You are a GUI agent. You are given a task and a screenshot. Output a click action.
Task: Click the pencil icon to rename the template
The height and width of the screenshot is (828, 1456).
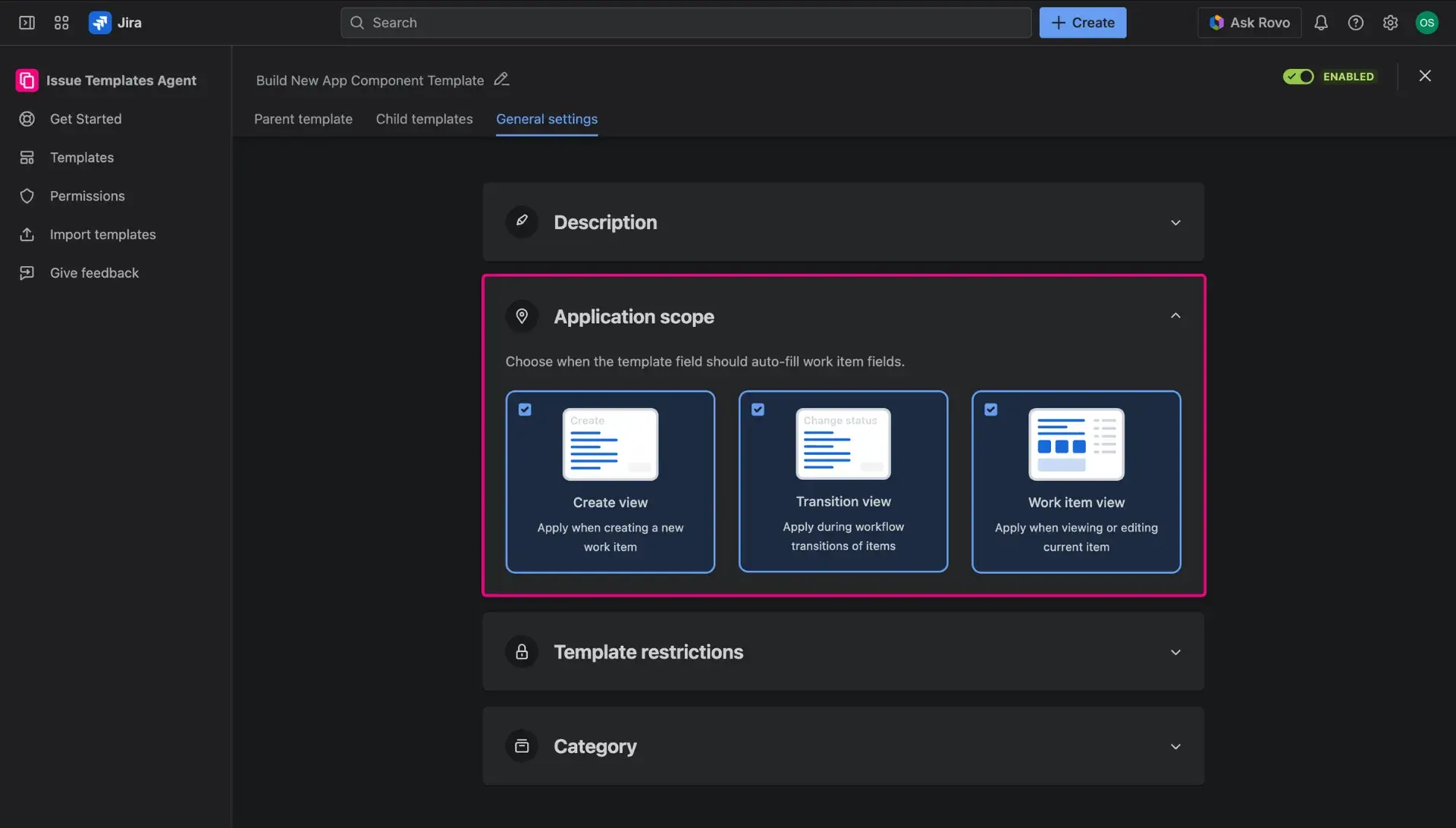501,79
